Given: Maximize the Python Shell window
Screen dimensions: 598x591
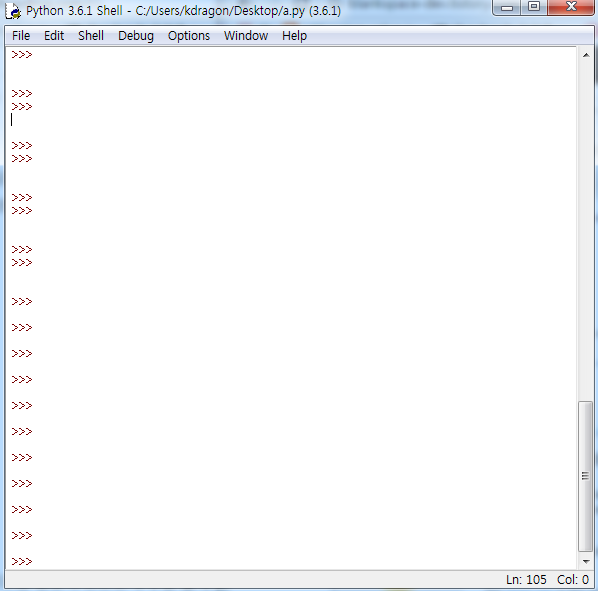Looking at the screenshot, I should tap(534, 6).
